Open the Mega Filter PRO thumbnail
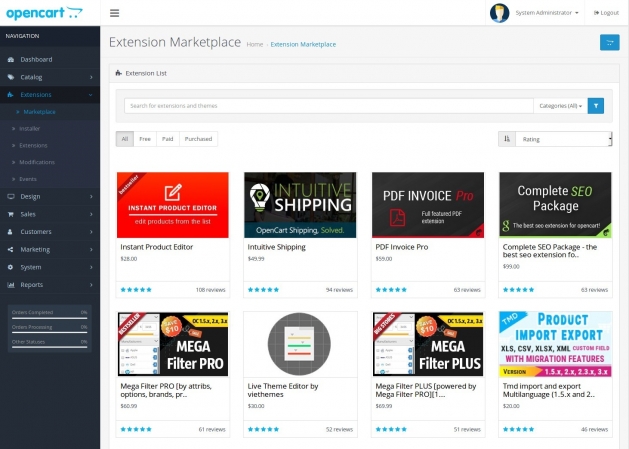This screenshot has height=449, width=629. [172, 344]
